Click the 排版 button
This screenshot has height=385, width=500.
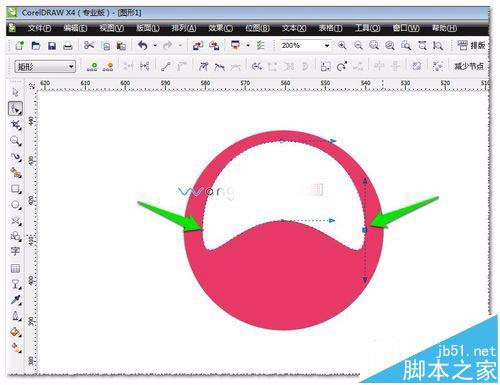pos(471,45)
